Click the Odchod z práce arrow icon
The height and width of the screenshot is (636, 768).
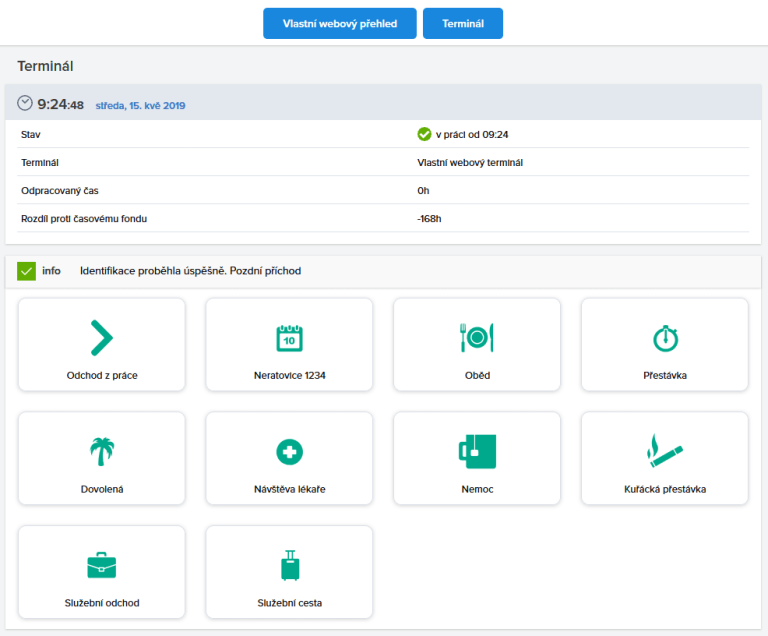coord(101,338)
